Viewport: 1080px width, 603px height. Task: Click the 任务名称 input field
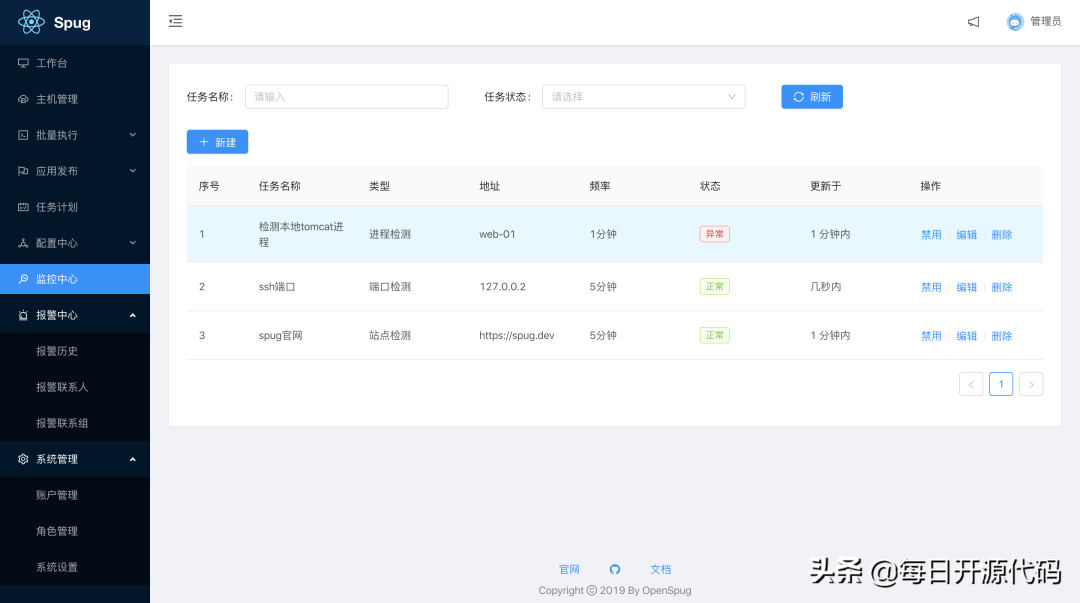click(346, 97)
